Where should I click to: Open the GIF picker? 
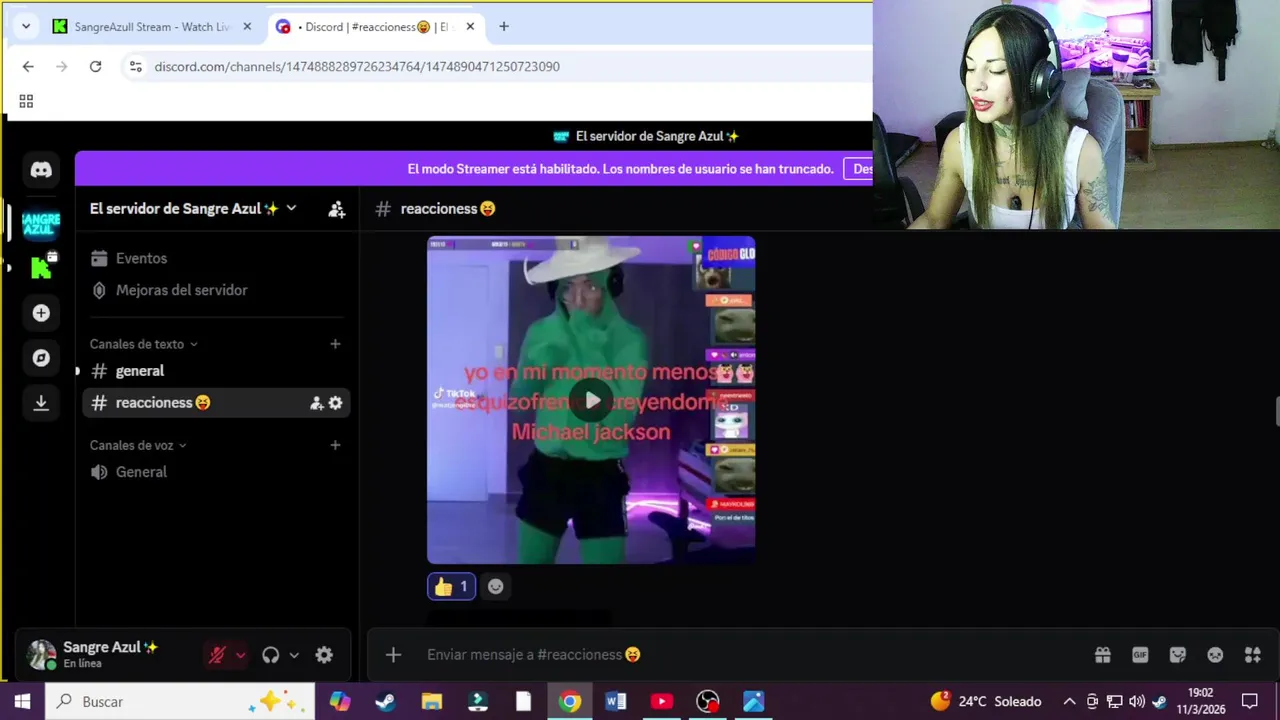click(x=1140, y=655)
